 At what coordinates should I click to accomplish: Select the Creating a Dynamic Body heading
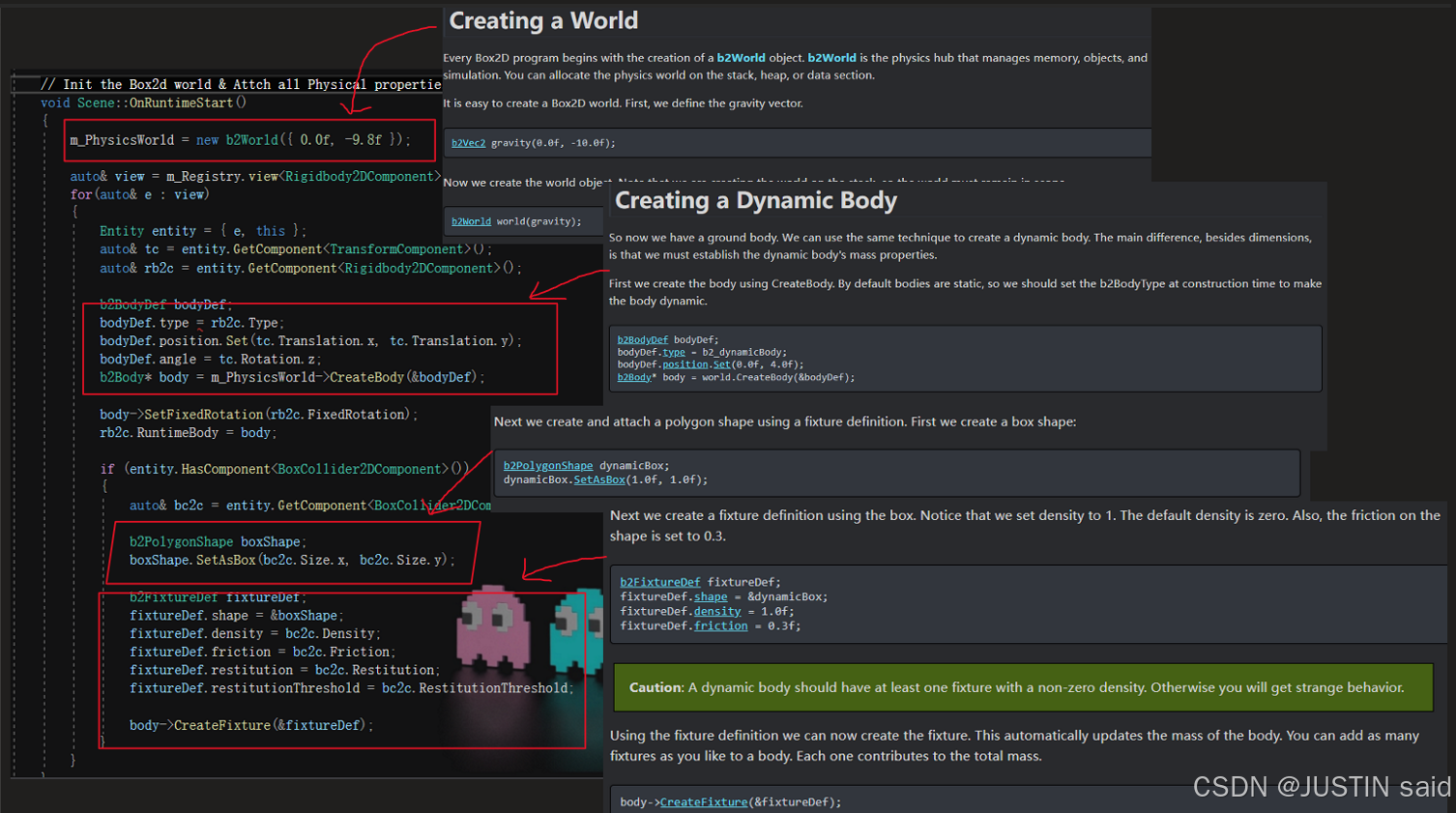tap(755, 201)
